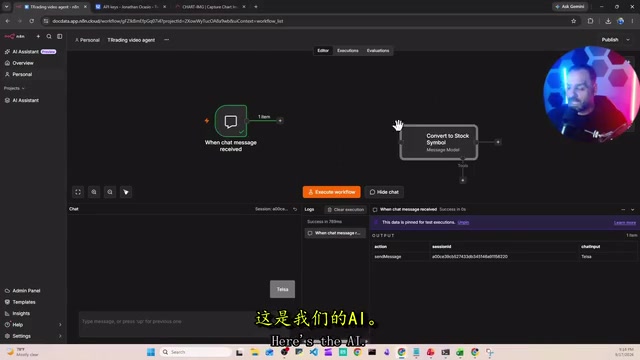
Task: Click the Publish button
Action: click(x=610, y=40)
